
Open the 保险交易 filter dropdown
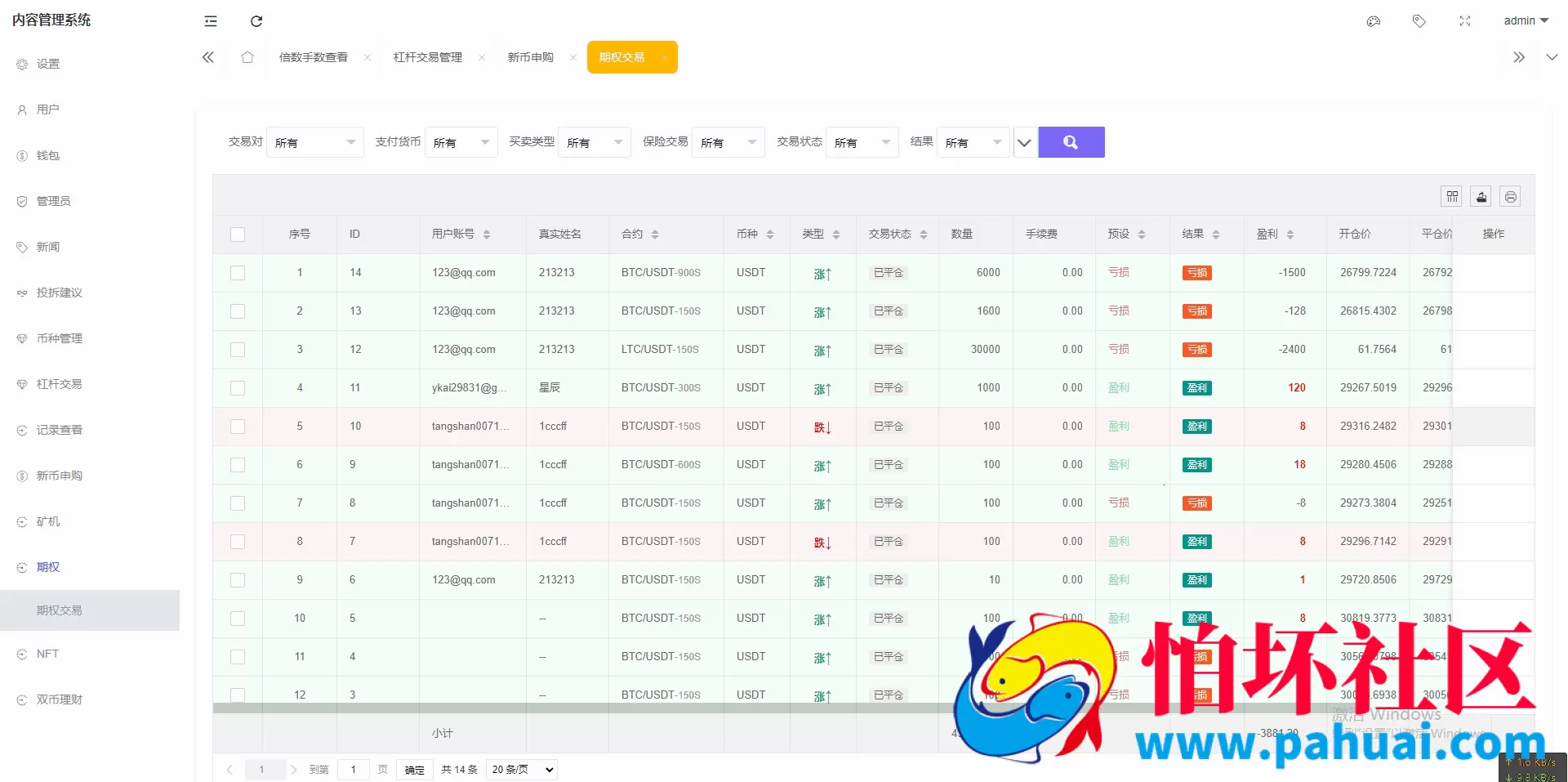pos(728,142)
